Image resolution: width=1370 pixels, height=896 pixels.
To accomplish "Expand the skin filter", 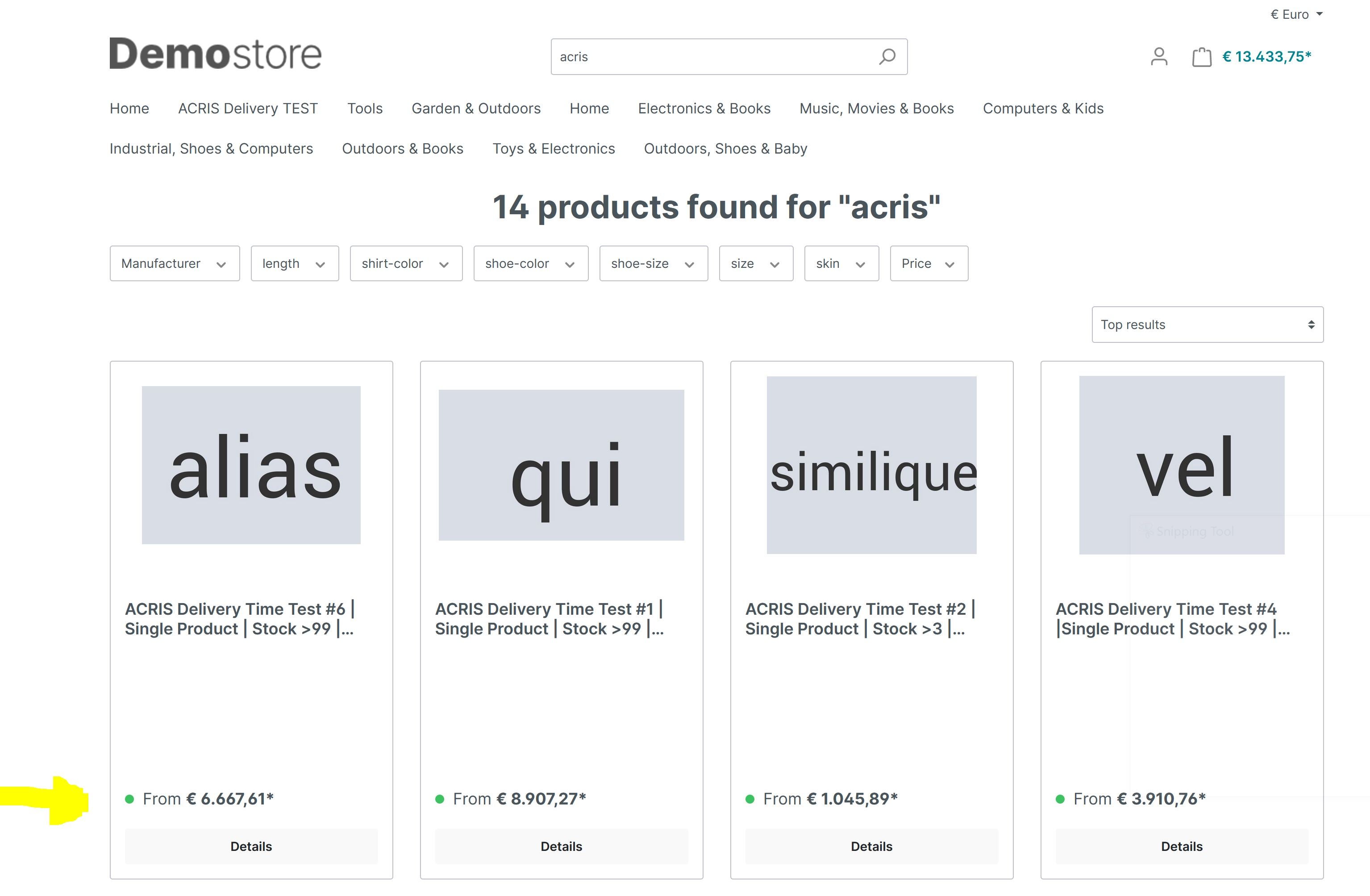I will pyautogui.click(x=841, y=264).
